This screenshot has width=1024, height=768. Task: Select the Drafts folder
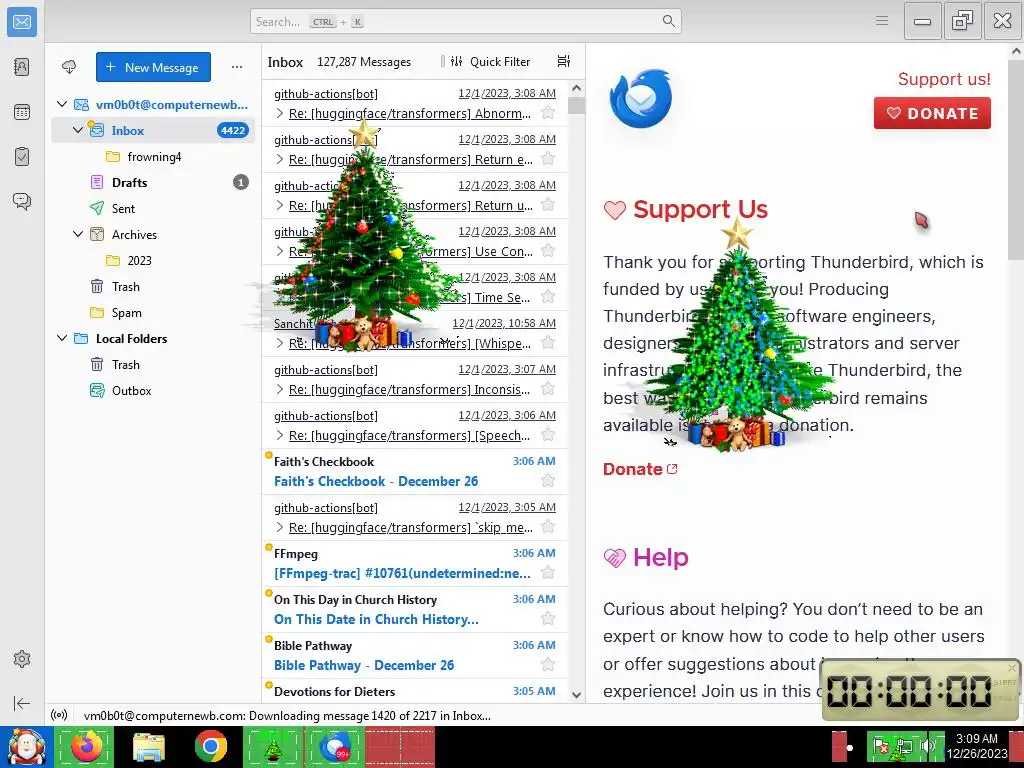coord(153,182)
